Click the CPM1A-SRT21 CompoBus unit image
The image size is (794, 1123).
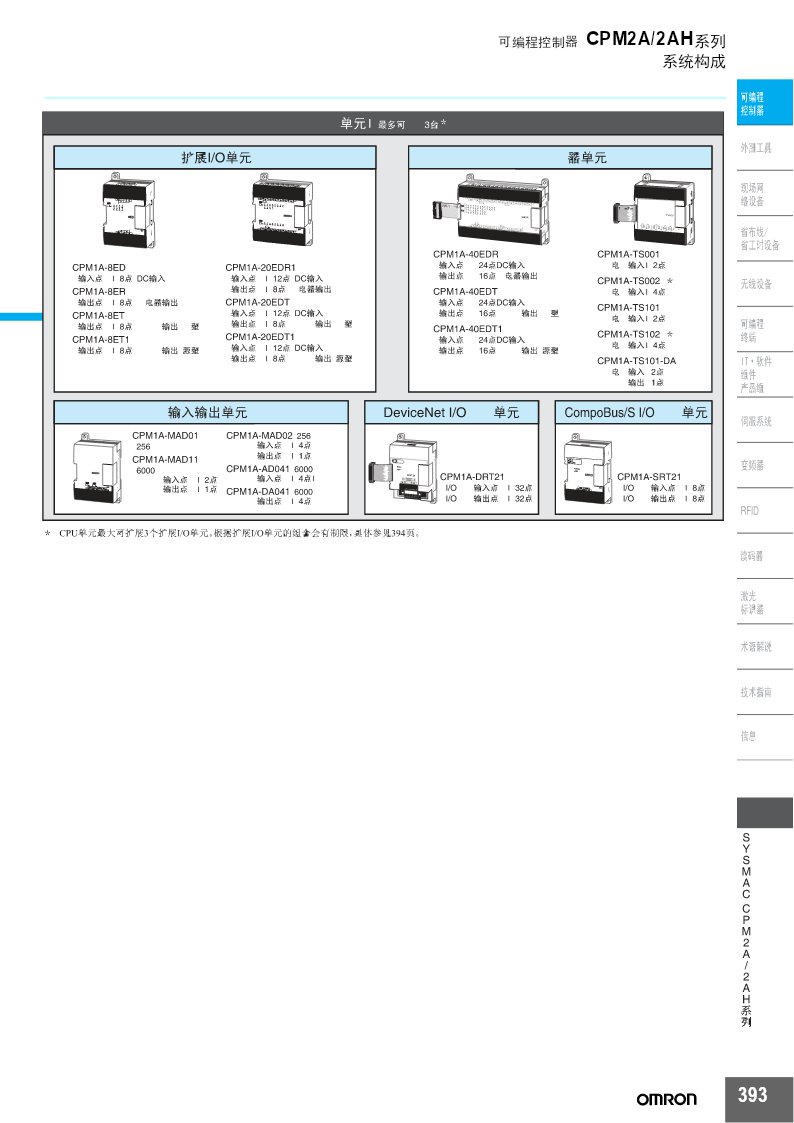tap(588, 468)
